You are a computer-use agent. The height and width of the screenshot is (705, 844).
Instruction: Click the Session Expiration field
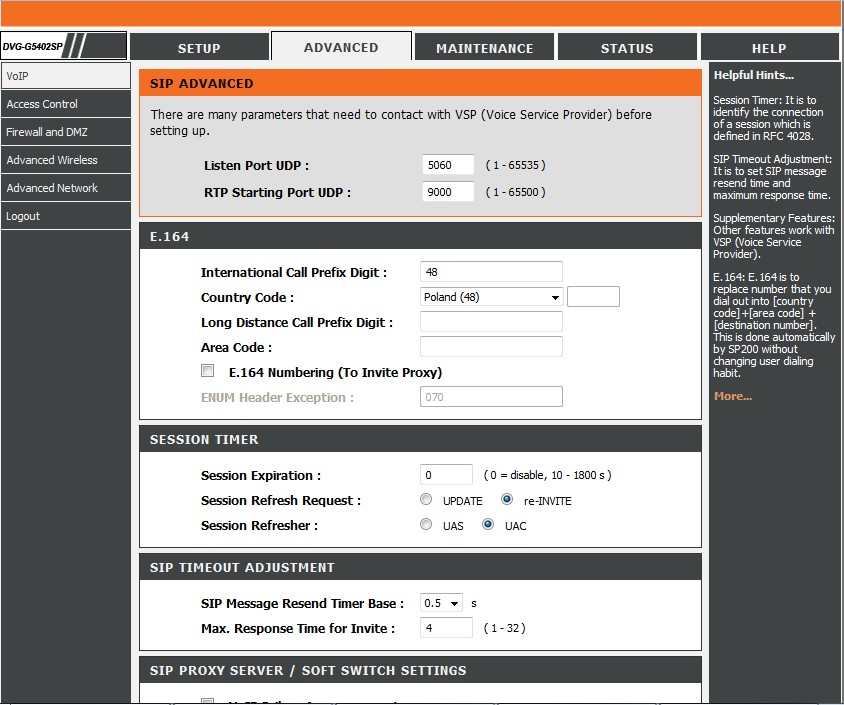(x=446, y=475)
